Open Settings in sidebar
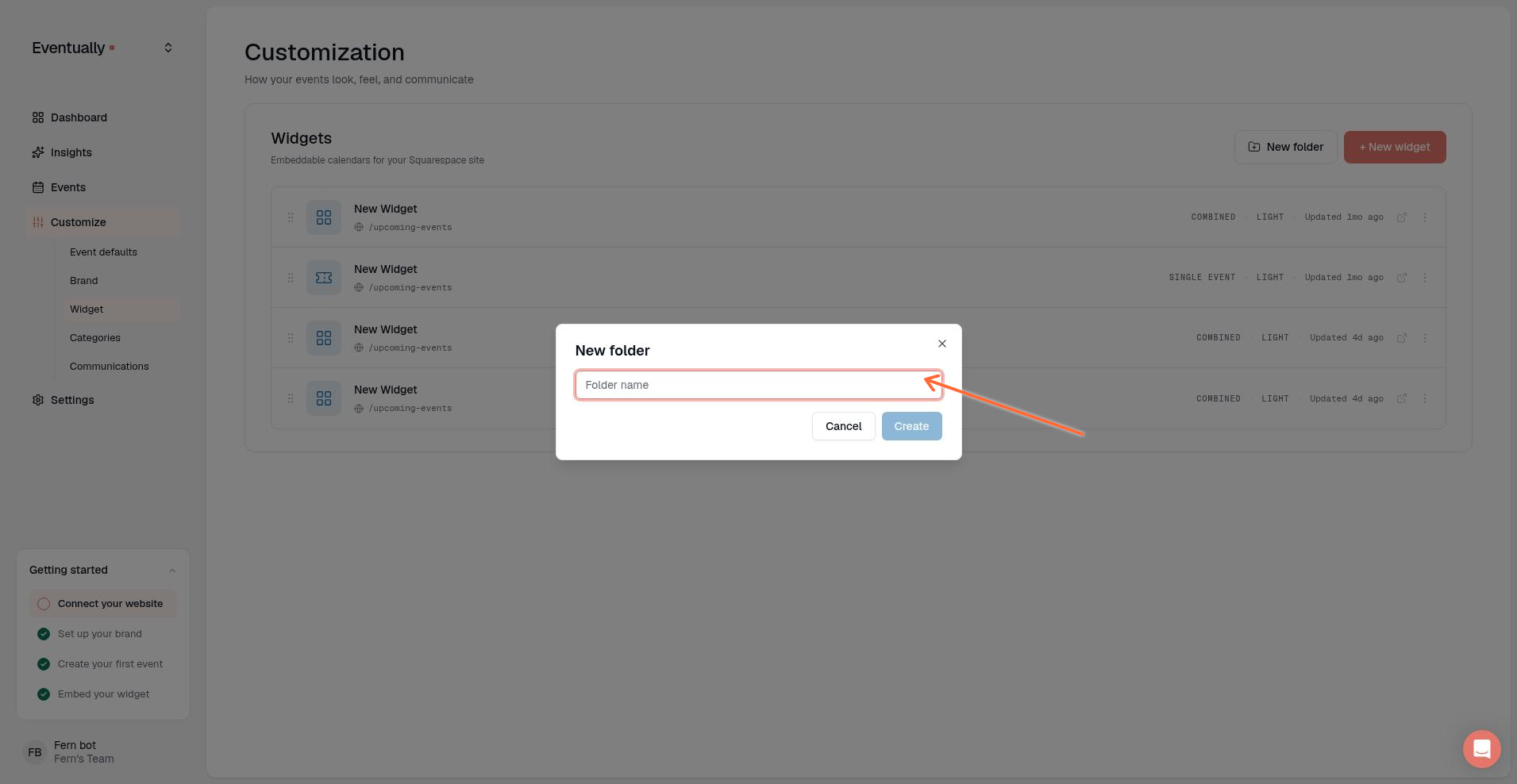Screen dimensions: 1517x784 [103, 400]
